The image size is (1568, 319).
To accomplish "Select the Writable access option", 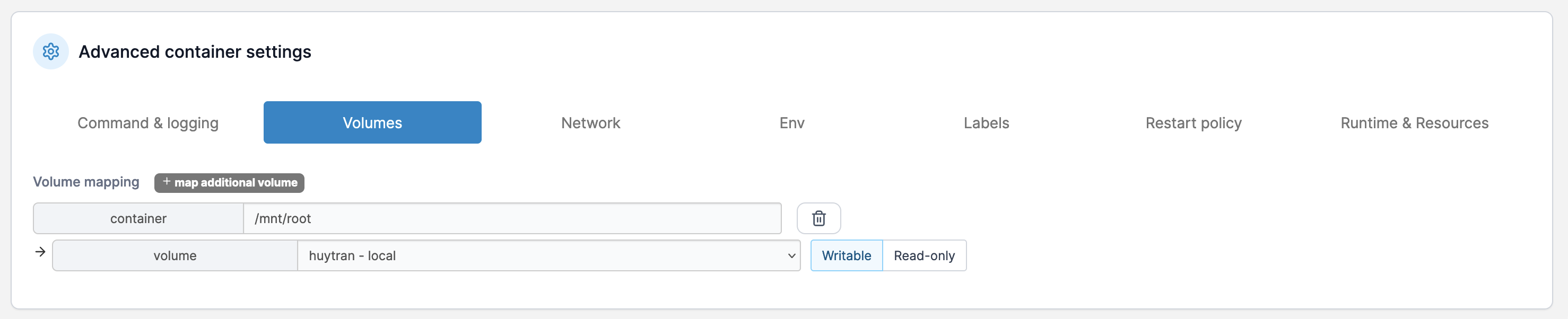I will [x=846, y=256].
